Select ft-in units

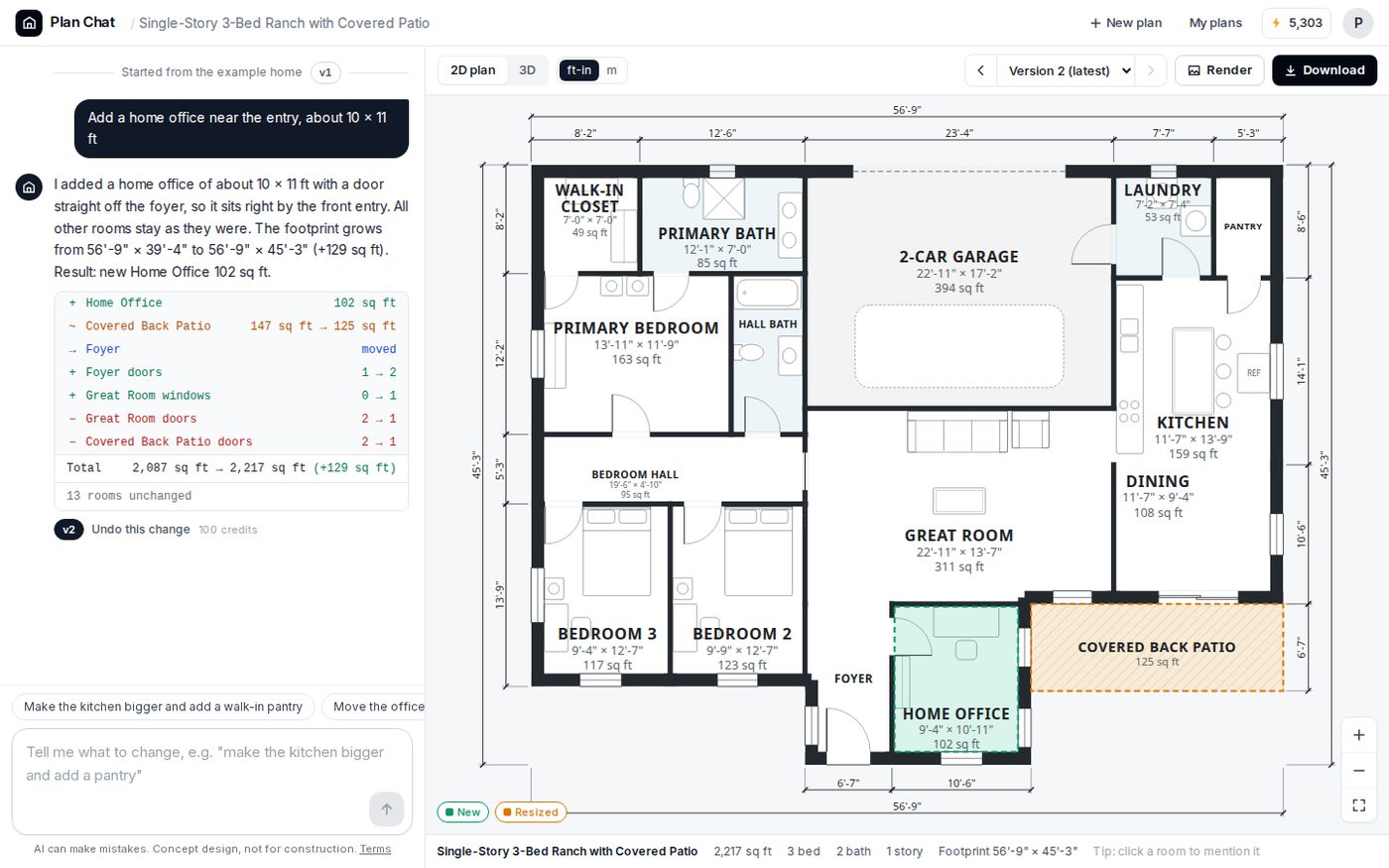tap(579, 70)
